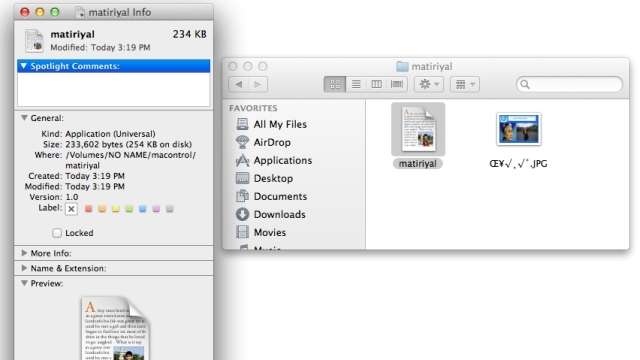The width and height of the screenshot is (640, 360).
Task: Click the FAVORITES sidebar heading
Action: [253, 108]
